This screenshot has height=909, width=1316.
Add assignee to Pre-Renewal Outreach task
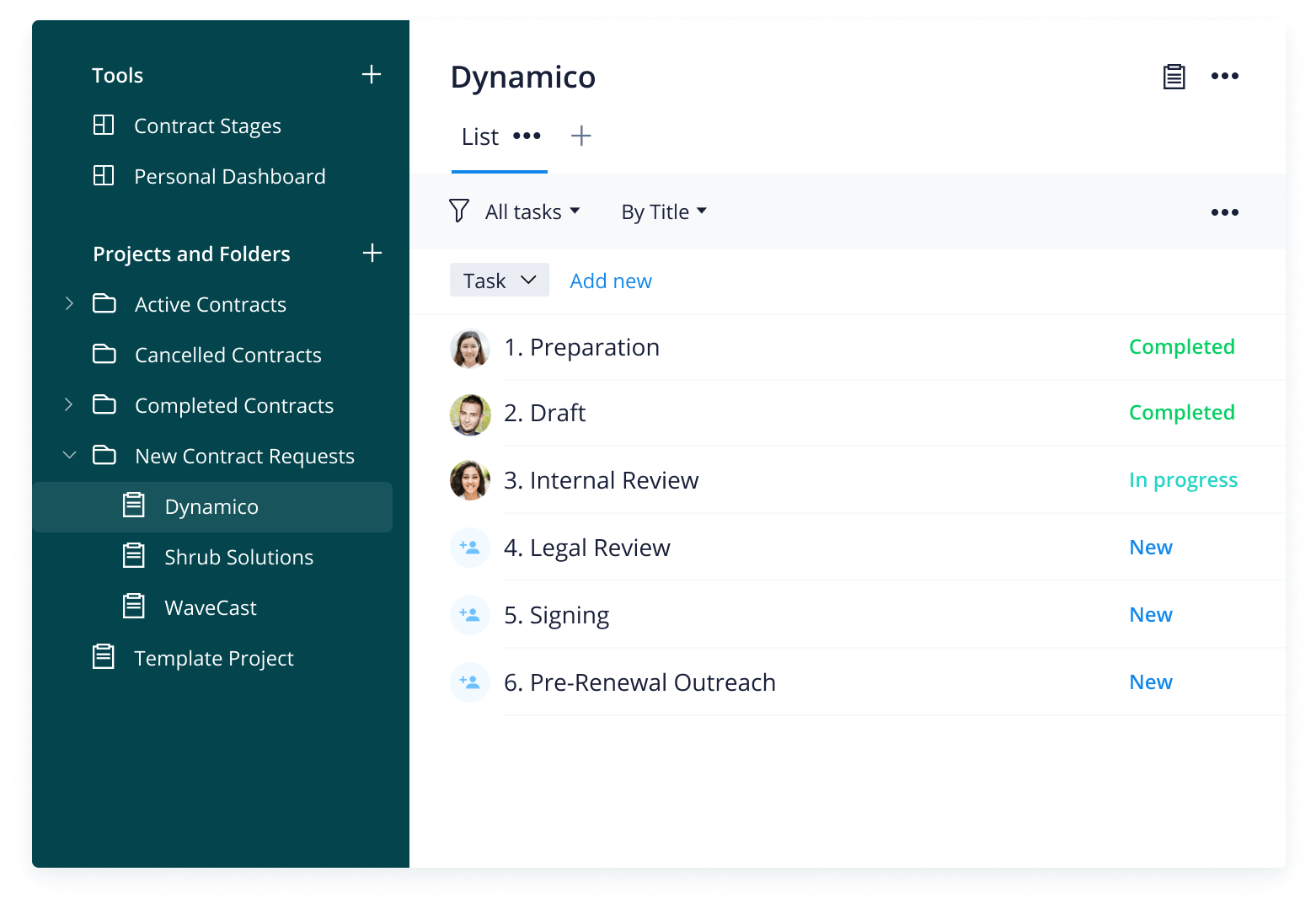470,682
